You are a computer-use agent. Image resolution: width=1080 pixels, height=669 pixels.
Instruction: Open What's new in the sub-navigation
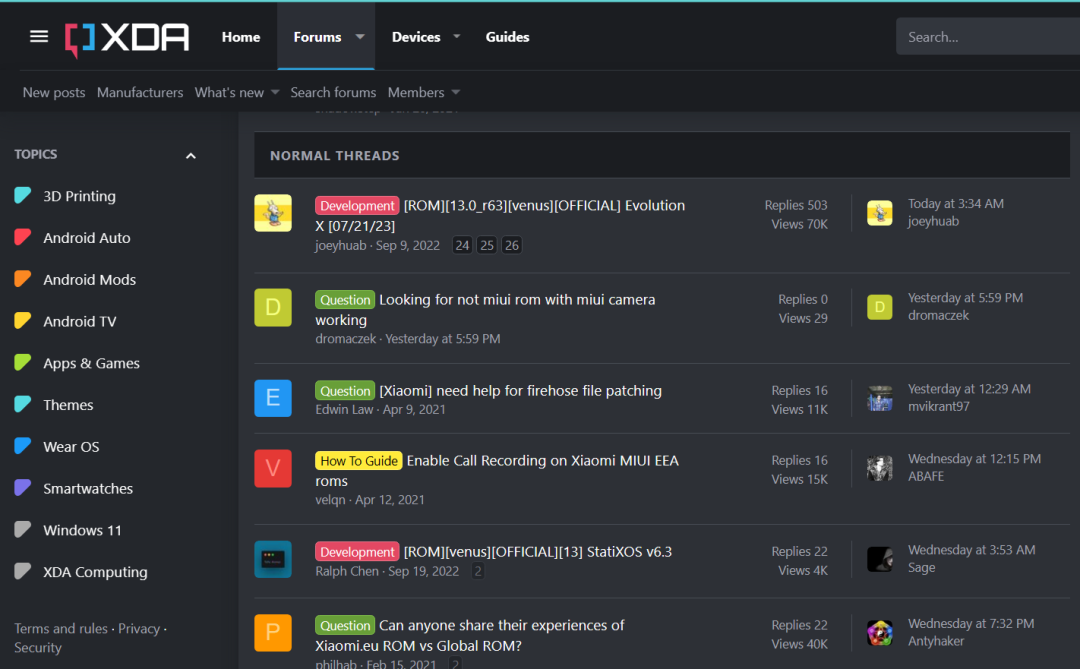(229, 92)
